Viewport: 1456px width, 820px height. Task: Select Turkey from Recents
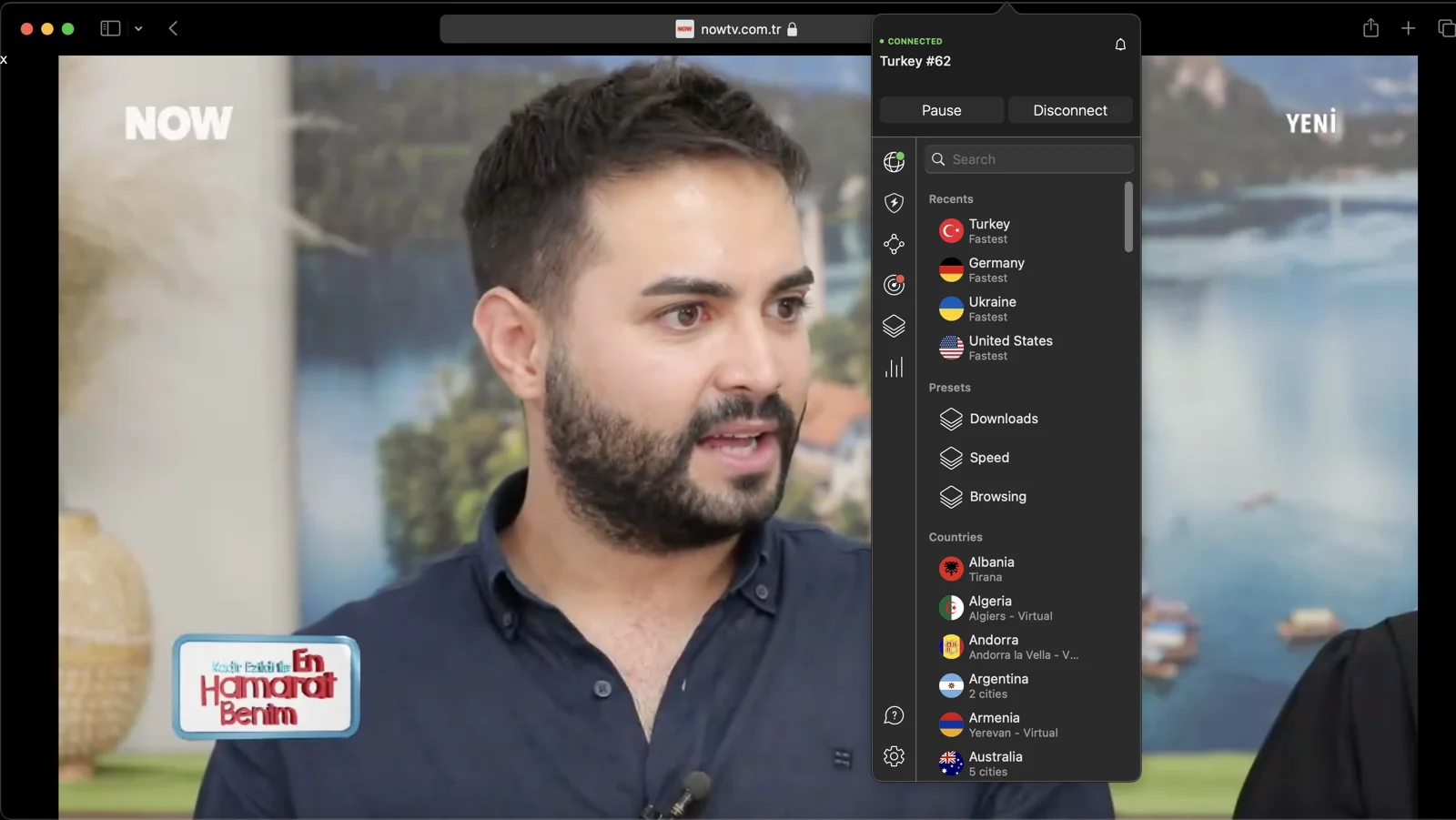click(989, 230)
